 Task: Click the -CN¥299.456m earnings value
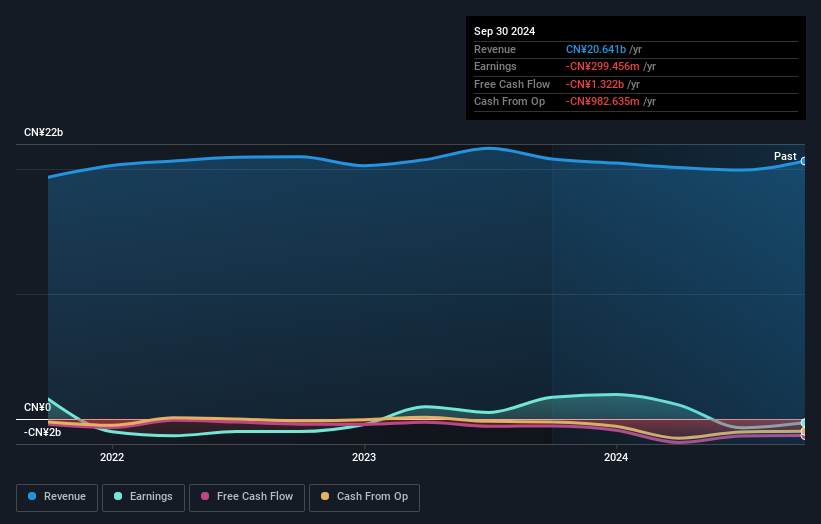coord(603,66)
